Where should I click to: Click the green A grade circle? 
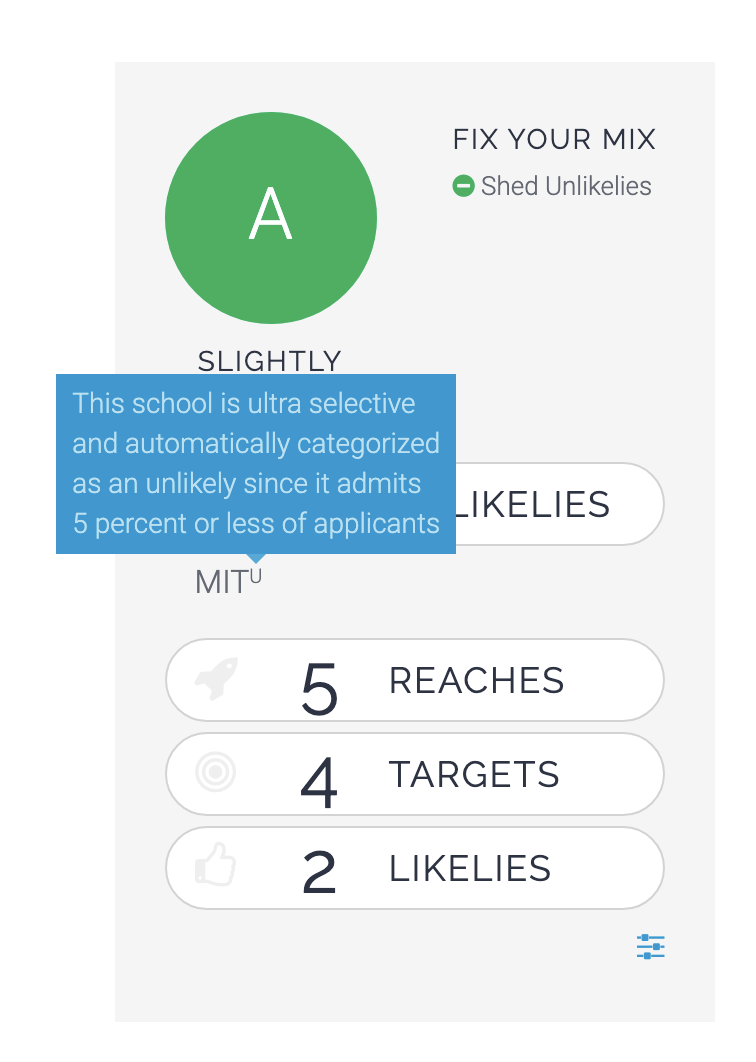point(271,217)
